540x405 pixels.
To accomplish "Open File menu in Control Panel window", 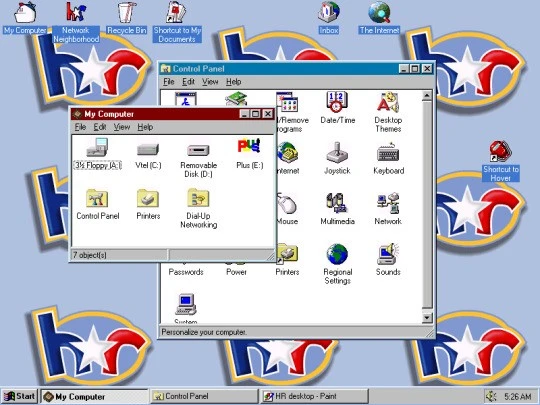I will (169, 82).
